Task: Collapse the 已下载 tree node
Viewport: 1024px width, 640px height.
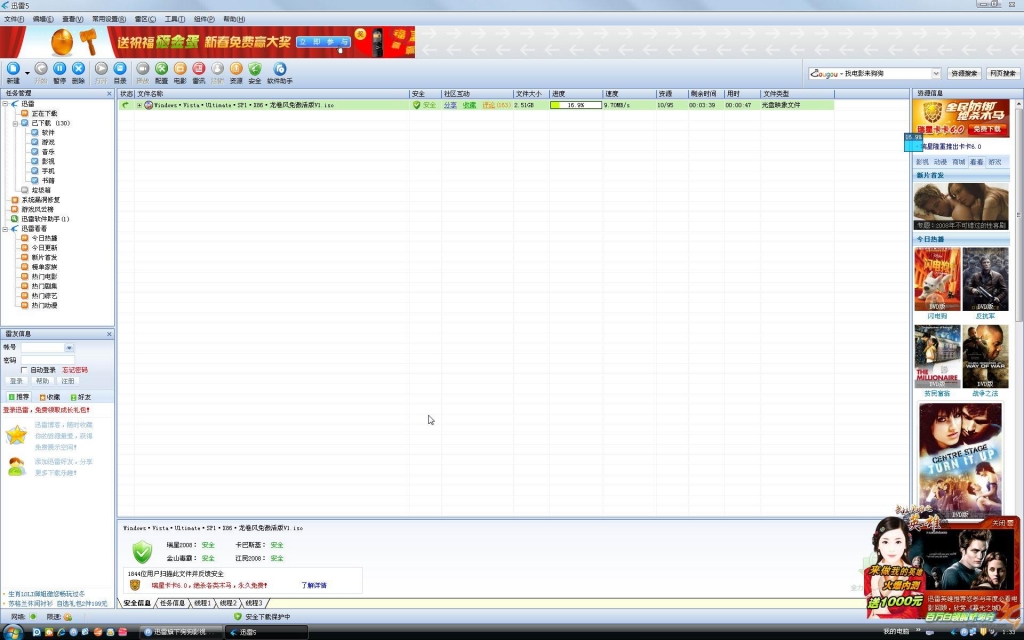Action: [15, 123]
